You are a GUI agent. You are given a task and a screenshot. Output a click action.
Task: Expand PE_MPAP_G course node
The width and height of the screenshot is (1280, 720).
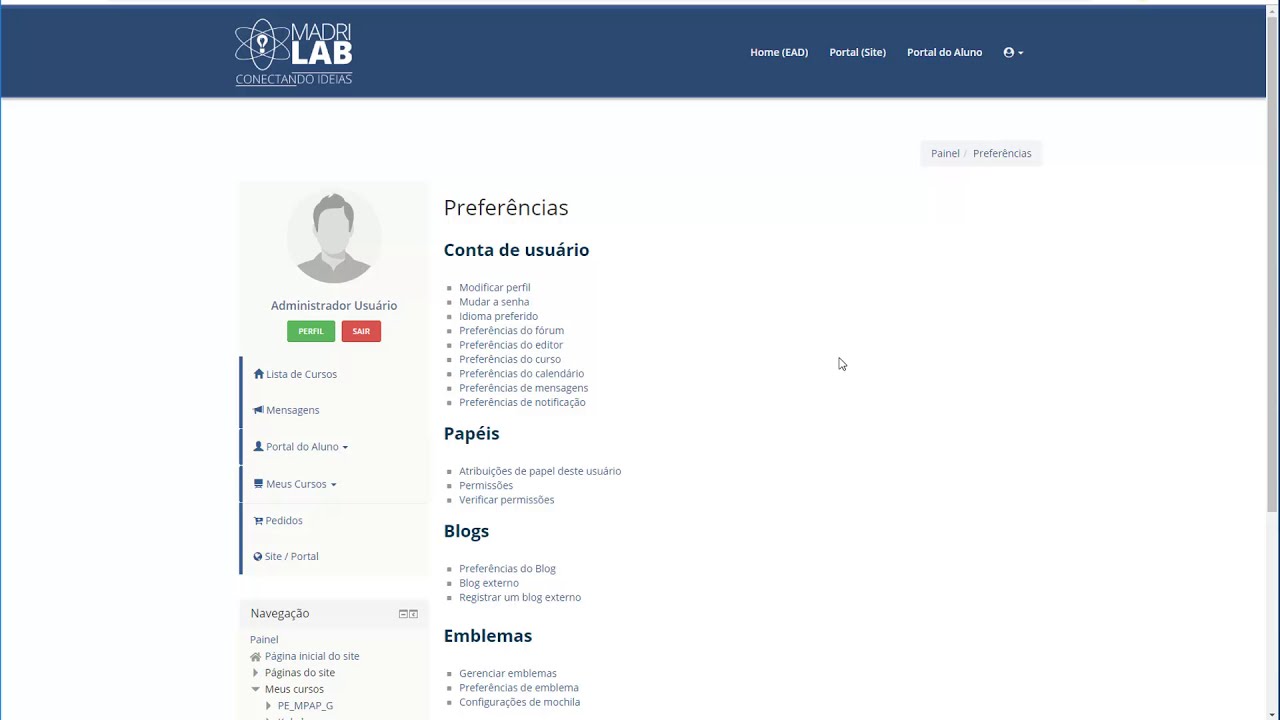pos(268,706)
